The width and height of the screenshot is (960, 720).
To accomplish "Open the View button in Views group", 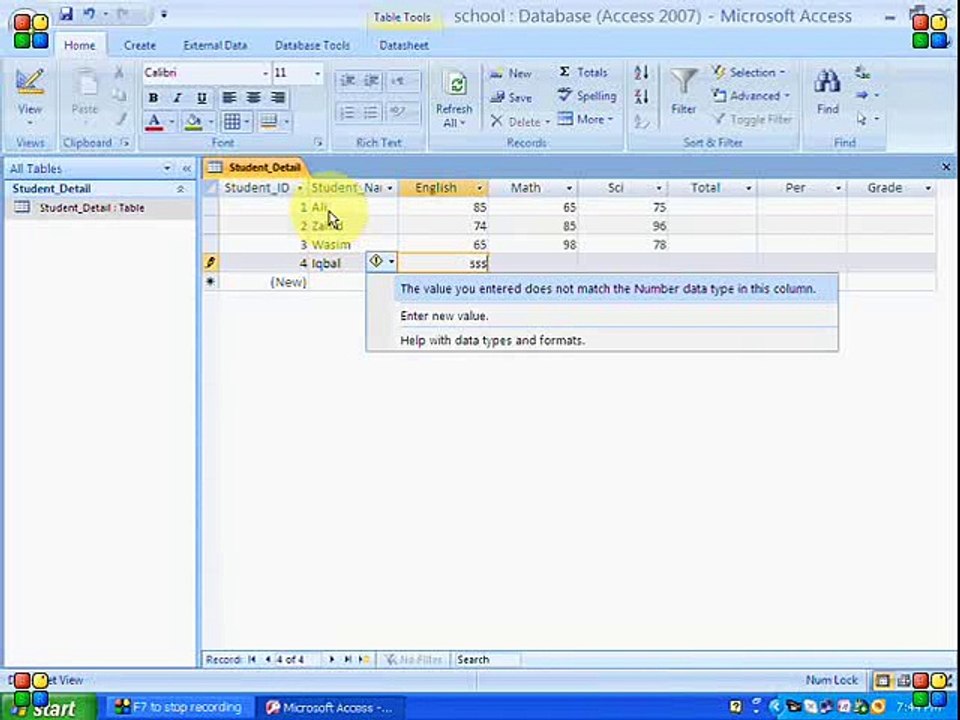I will pos(29,98).
